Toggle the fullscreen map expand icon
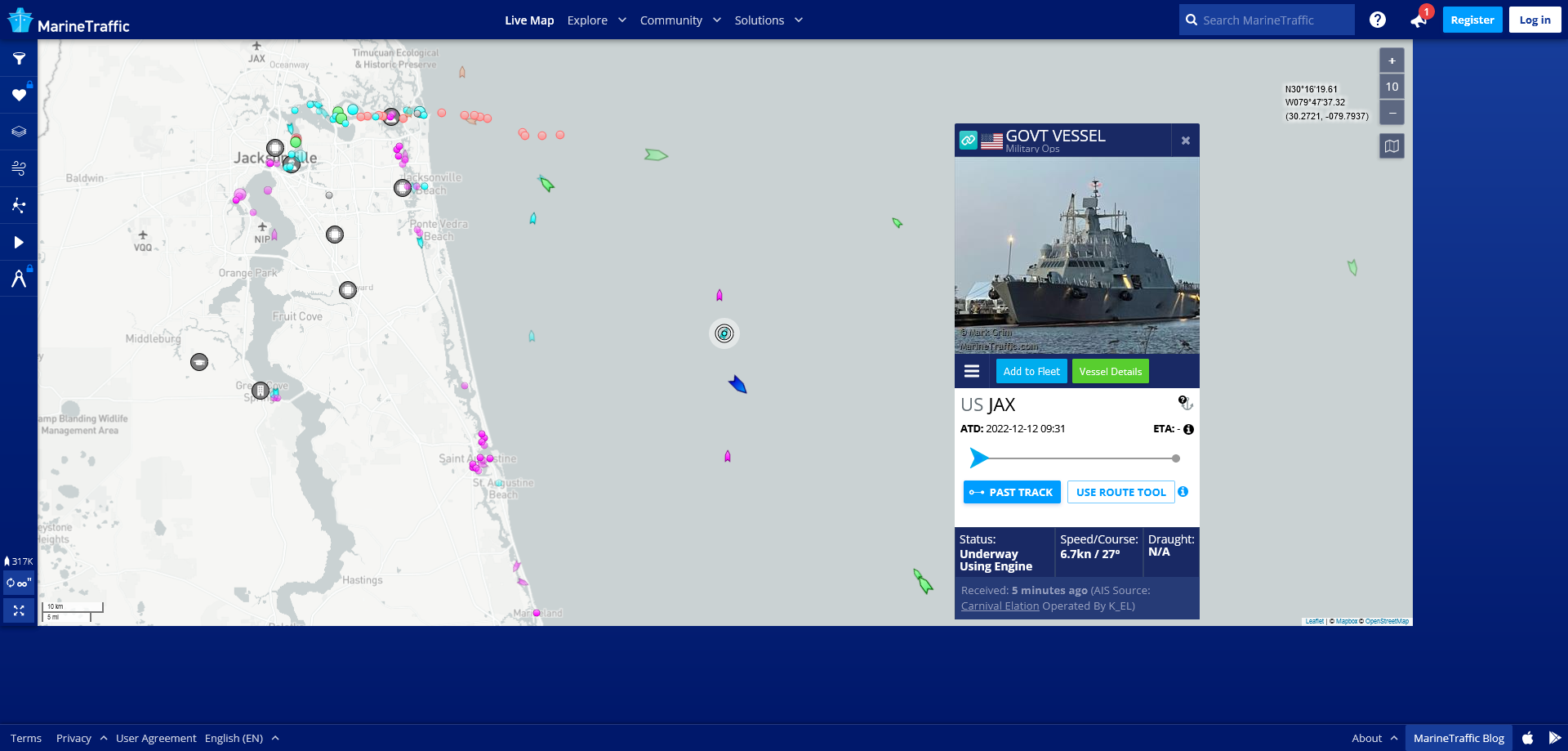Image resolution: width=1568 pixels, height=751 pixels. [19, 610]
